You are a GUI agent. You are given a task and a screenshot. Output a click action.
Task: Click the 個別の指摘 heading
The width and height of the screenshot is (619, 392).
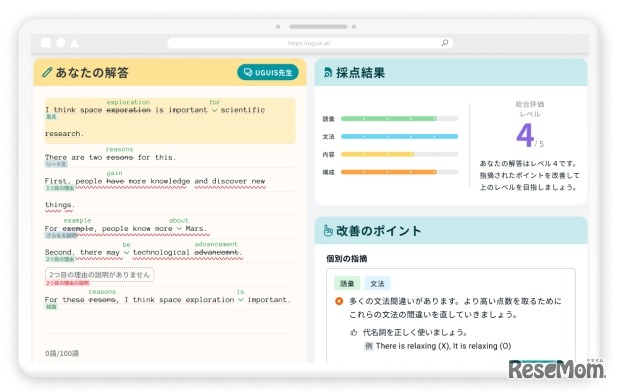[347, 259]
